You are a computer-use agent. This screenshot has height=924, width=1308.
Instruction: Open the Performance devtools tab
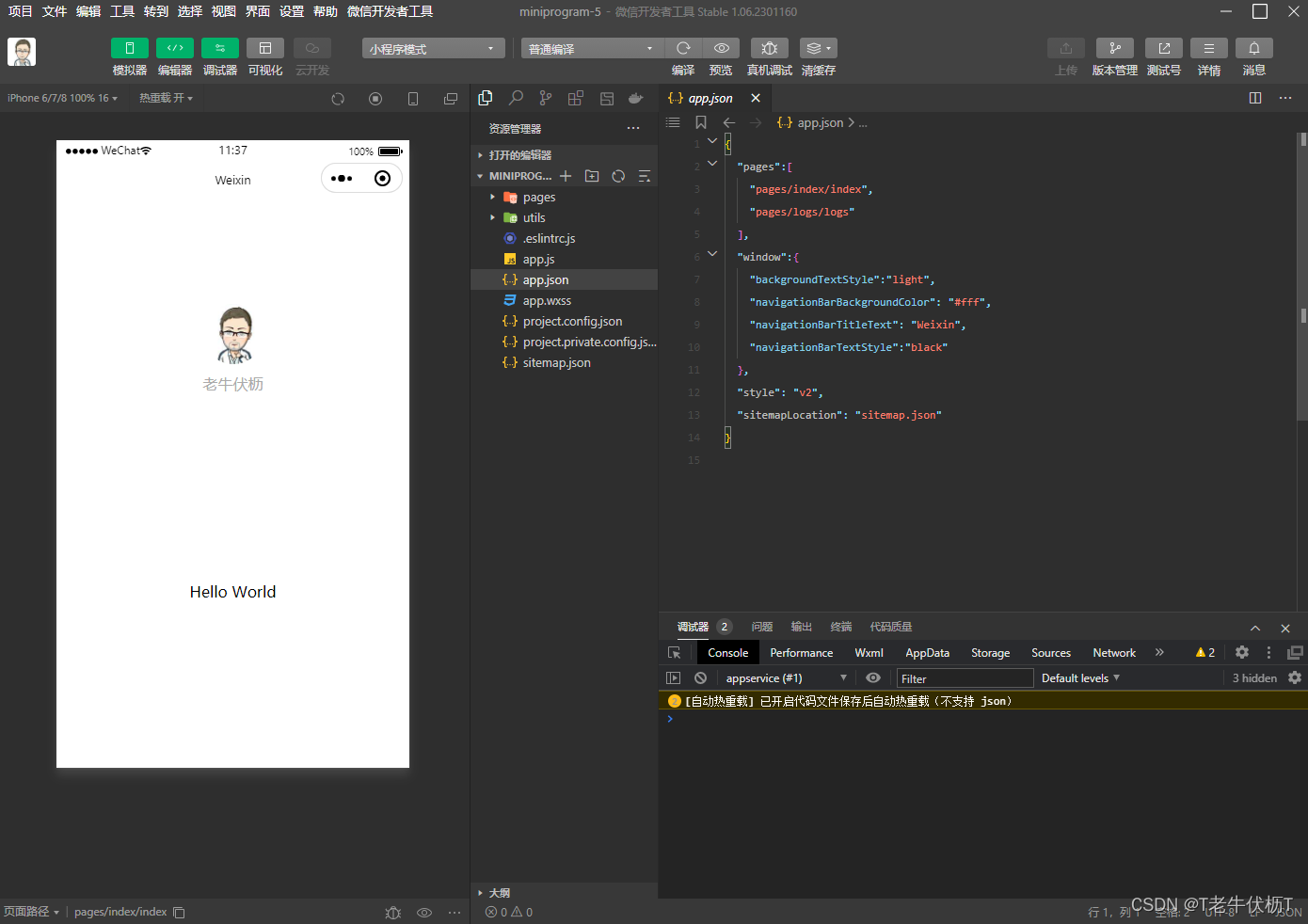click(x=802, y=653)
